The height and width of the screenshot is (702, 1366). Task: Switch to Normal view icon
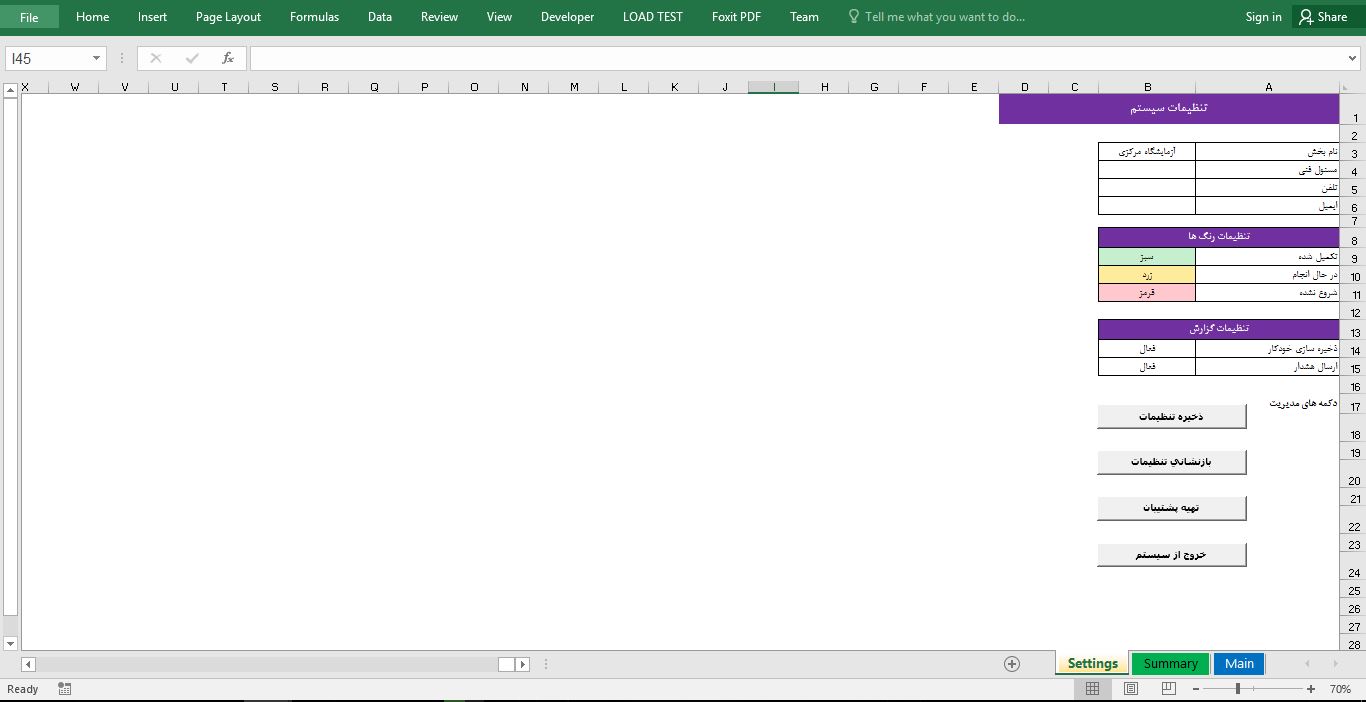pos(1092,689)
